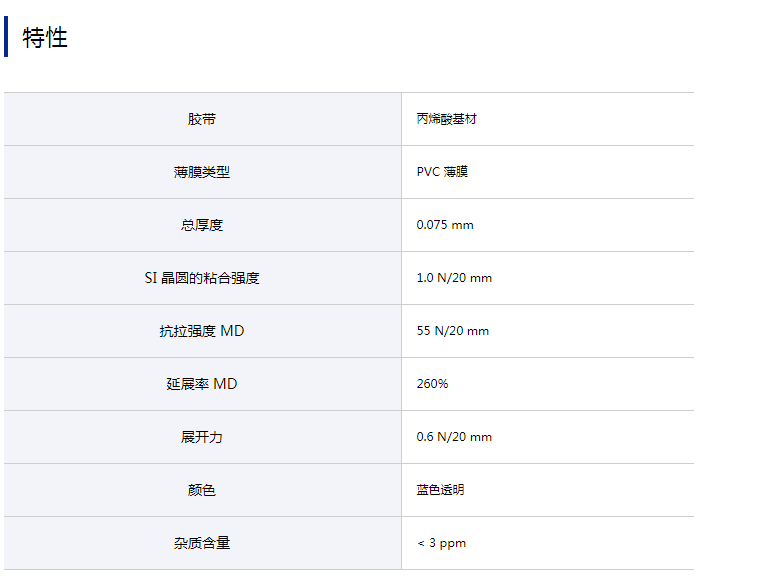Viewport: 760px width, 580px height.
Task: Select the 颜色 property label
Action: click(202, 490)
